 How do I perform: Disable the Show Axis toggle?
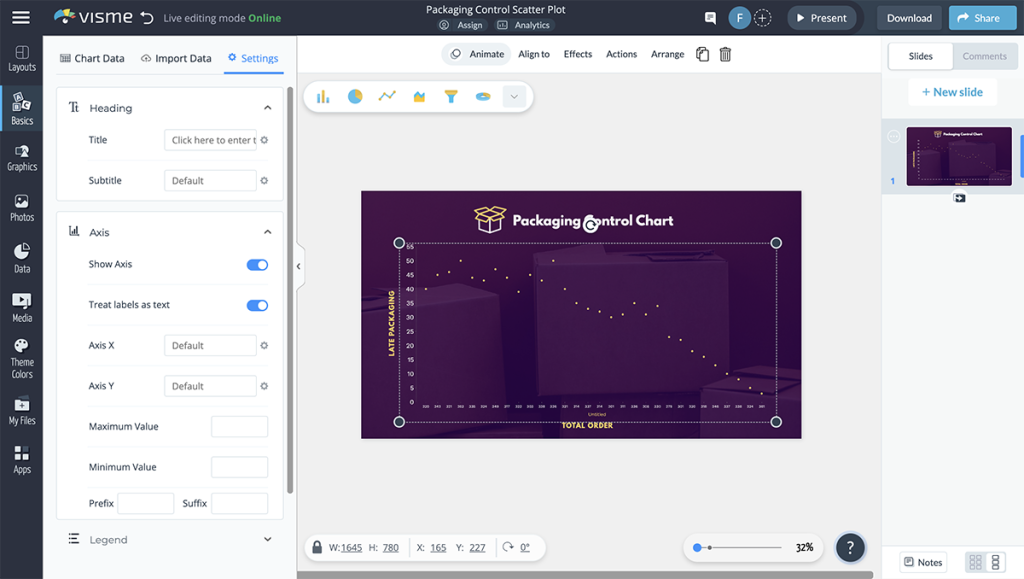point(257,264)
